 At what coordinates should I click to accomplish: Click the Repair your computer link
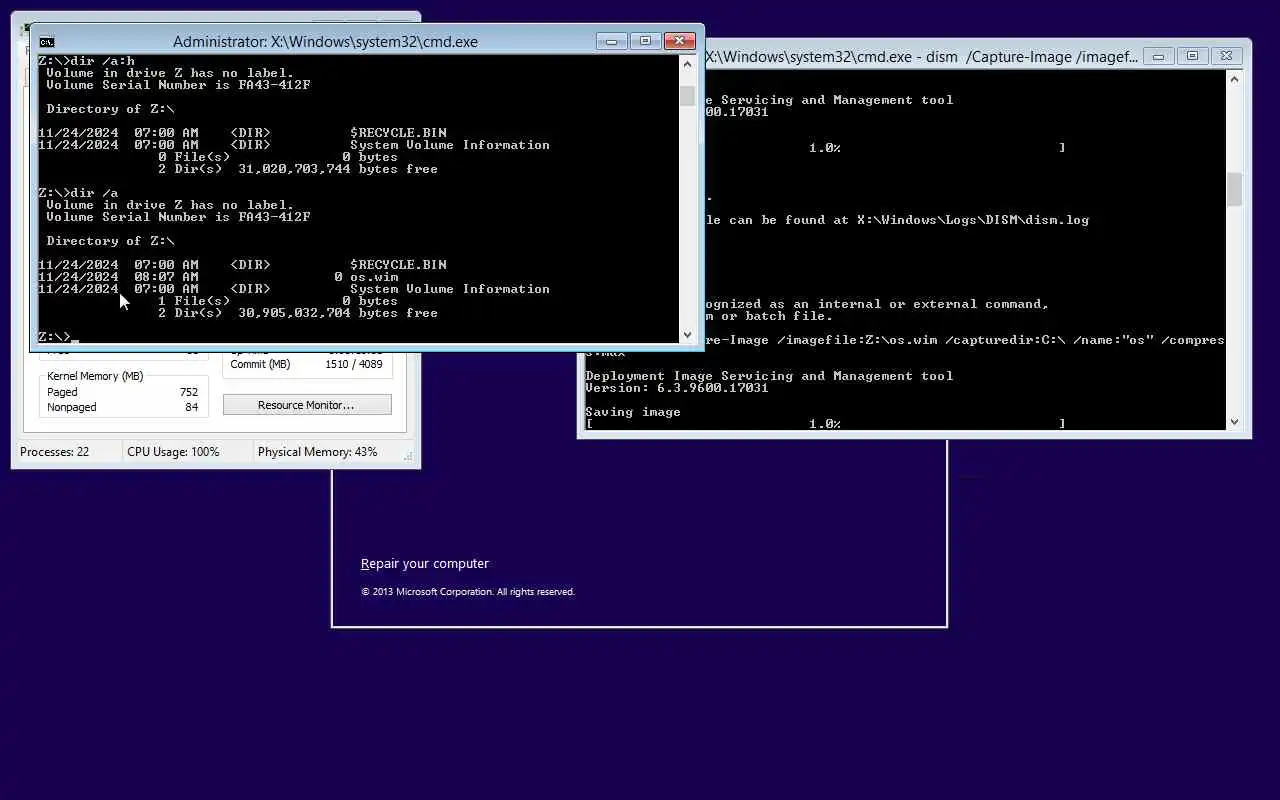tap(425, 564)
